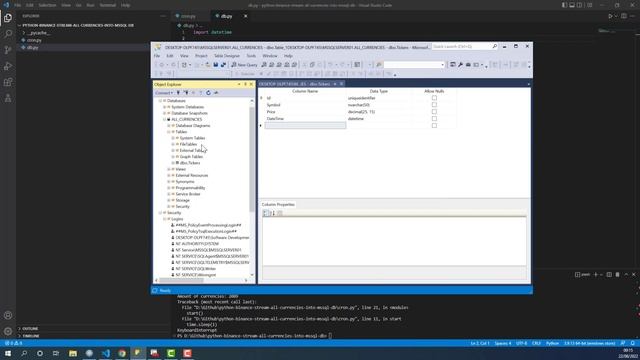
Task: Toggle Allow Nulls checkbox for Price row
Action: (x=434, y=111)
